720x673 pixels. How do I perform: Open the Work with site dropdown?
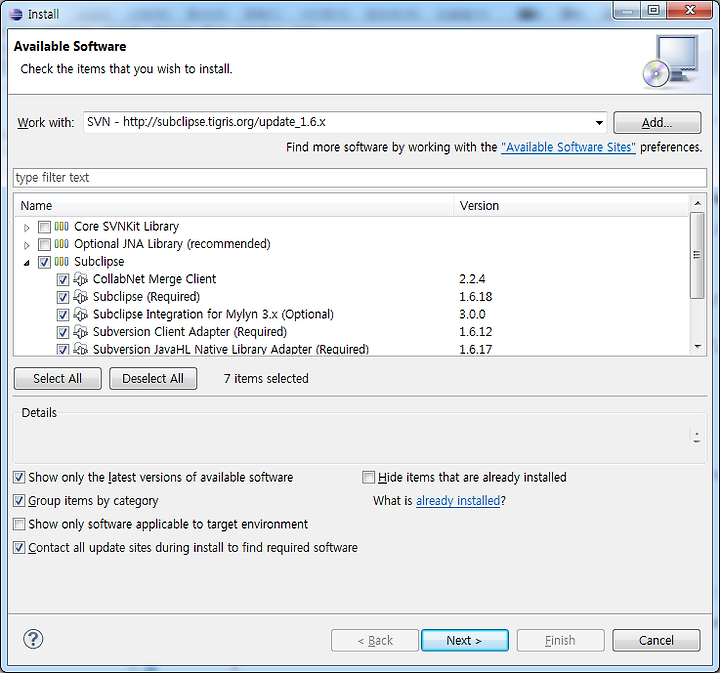(599, 123)
